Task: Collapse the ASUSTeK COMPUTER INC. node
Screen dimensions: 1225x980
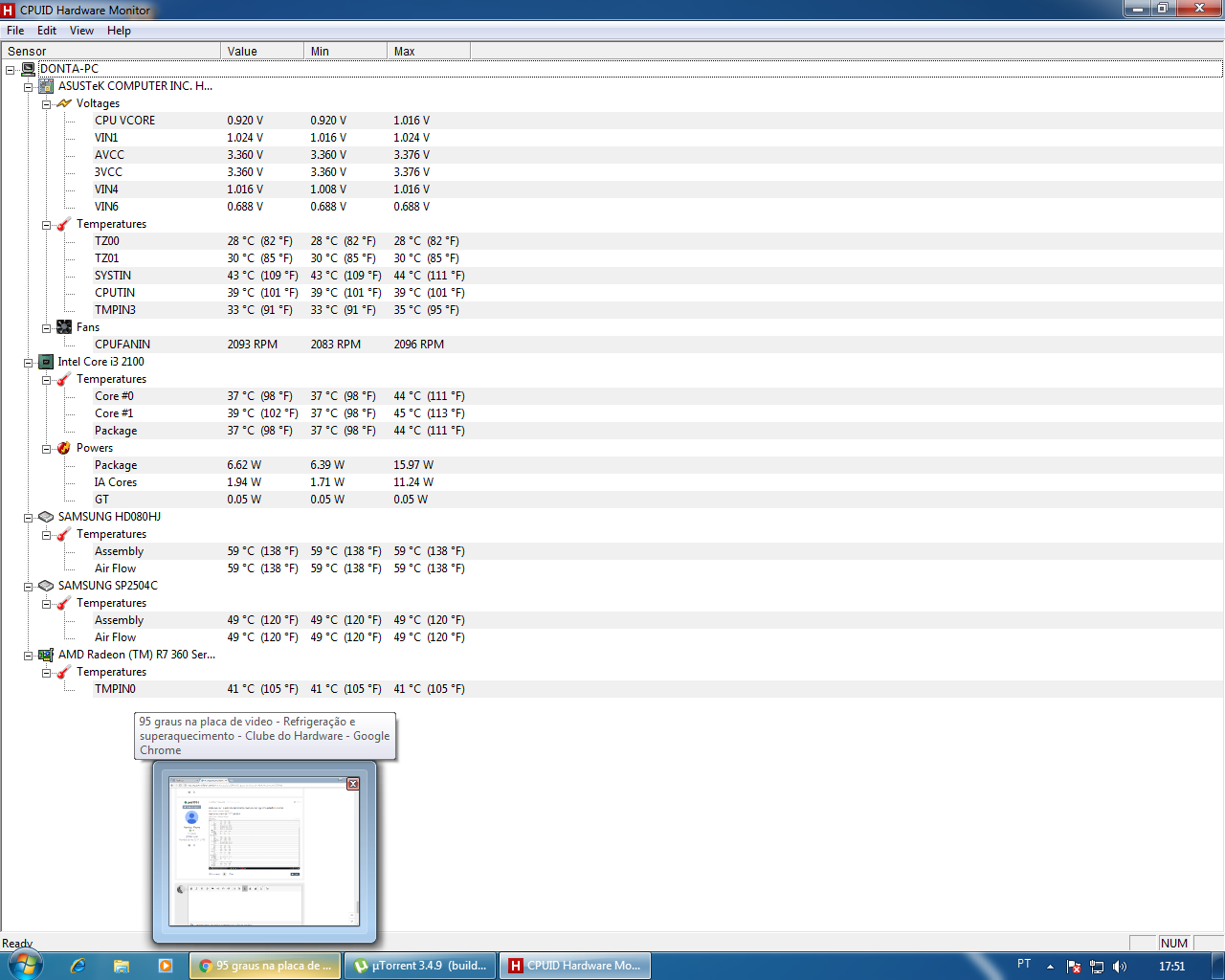Action: click(x=28, y=87)
